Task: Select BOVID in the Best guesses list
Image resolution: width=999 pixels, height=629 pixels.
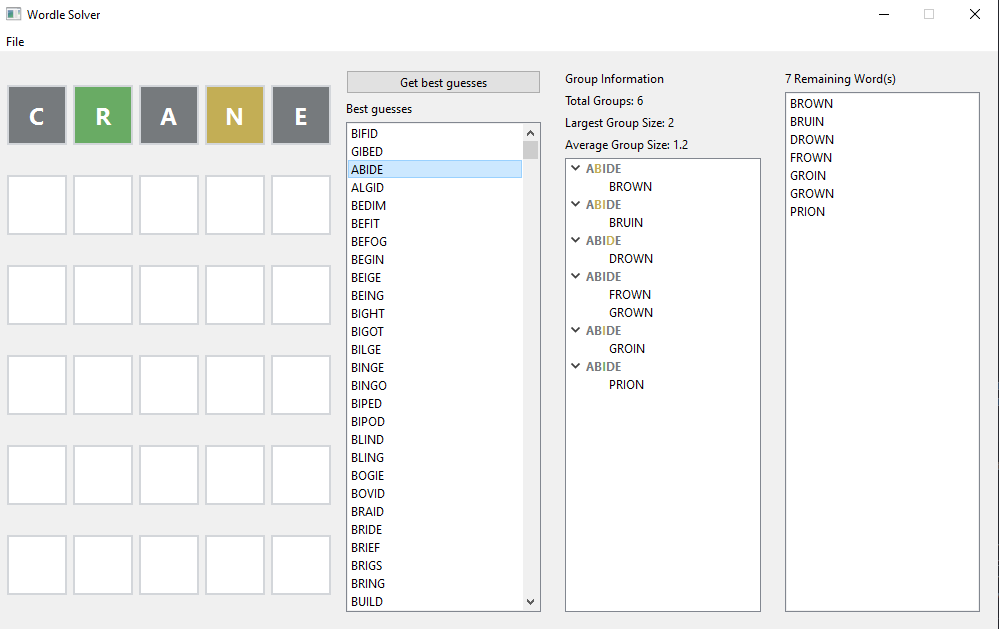Action: (x=435, y=494)
